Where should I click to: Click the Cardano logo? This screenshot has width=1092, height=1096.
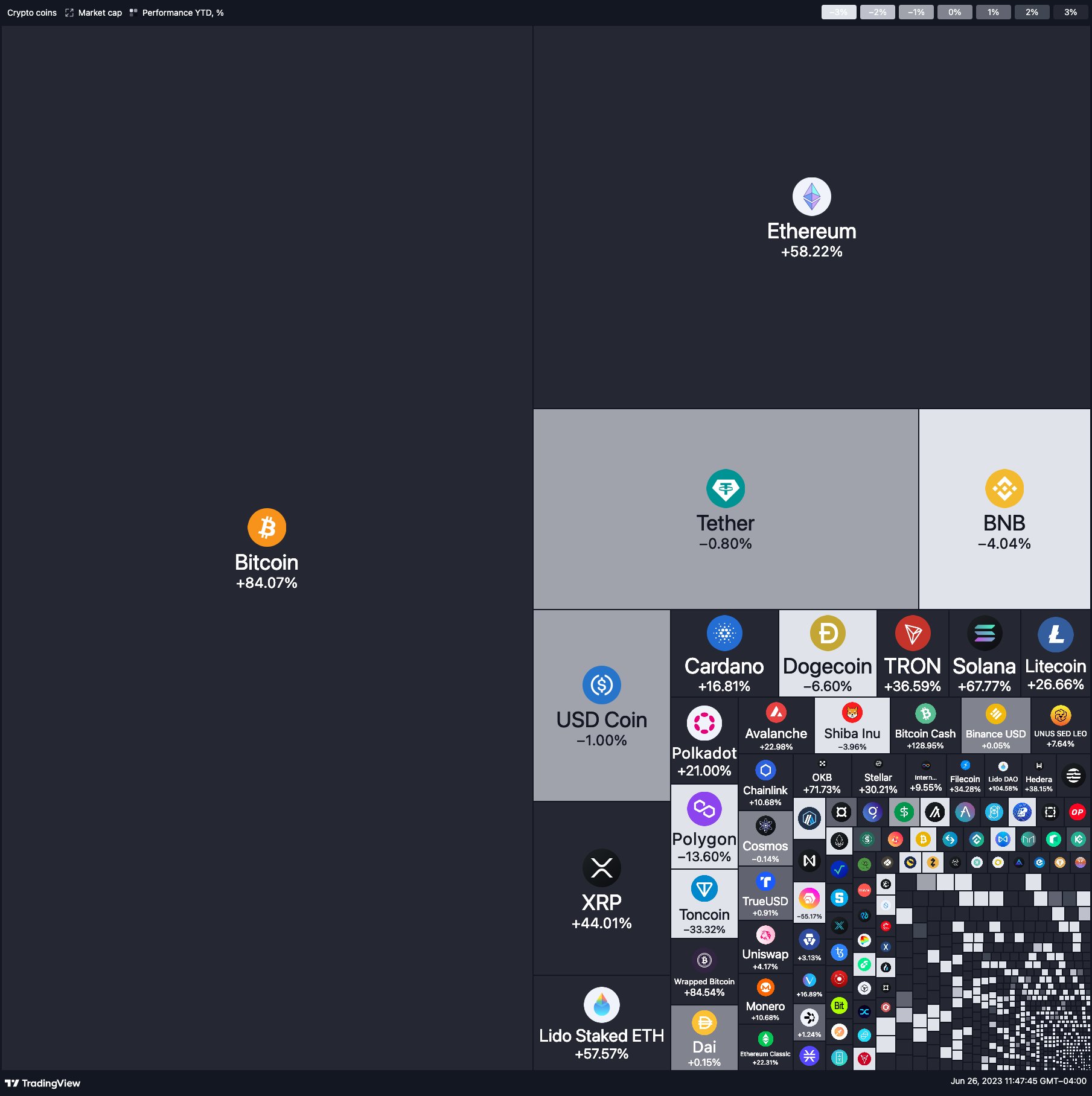(x=724, y=633)
